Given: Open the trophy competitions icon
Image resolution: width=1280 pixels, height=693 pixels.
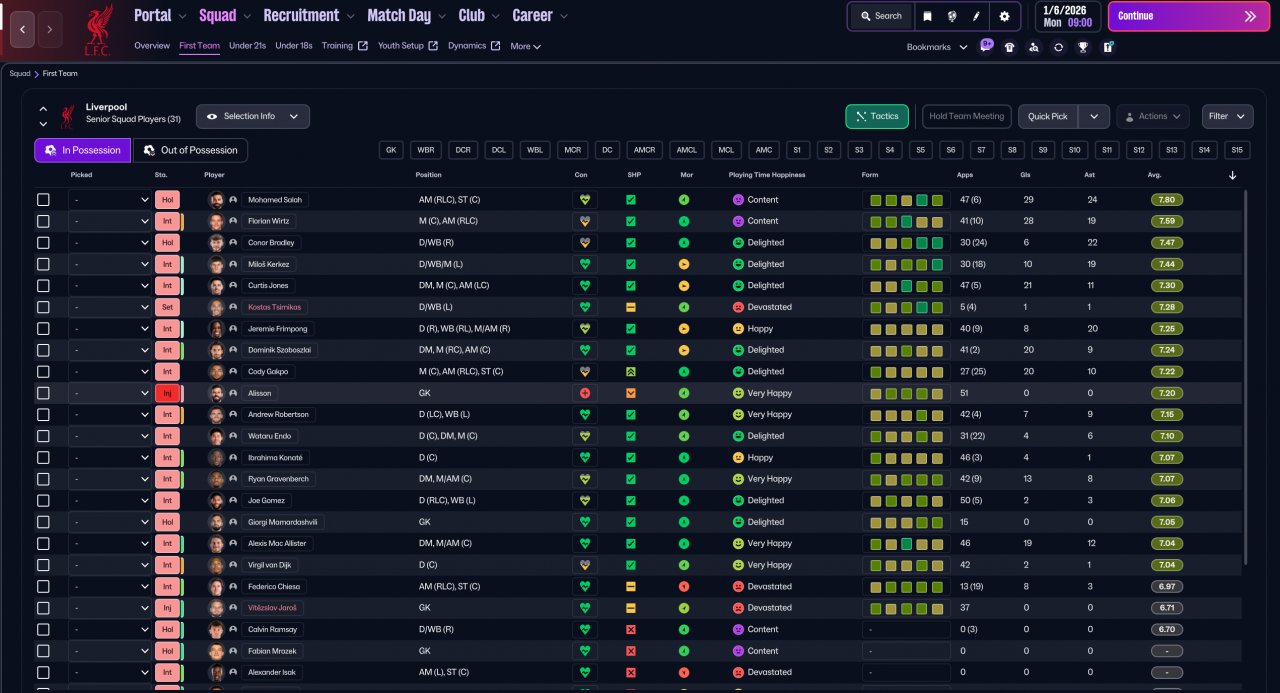Looking at the screenshot, I should [x=1083, y=47].
